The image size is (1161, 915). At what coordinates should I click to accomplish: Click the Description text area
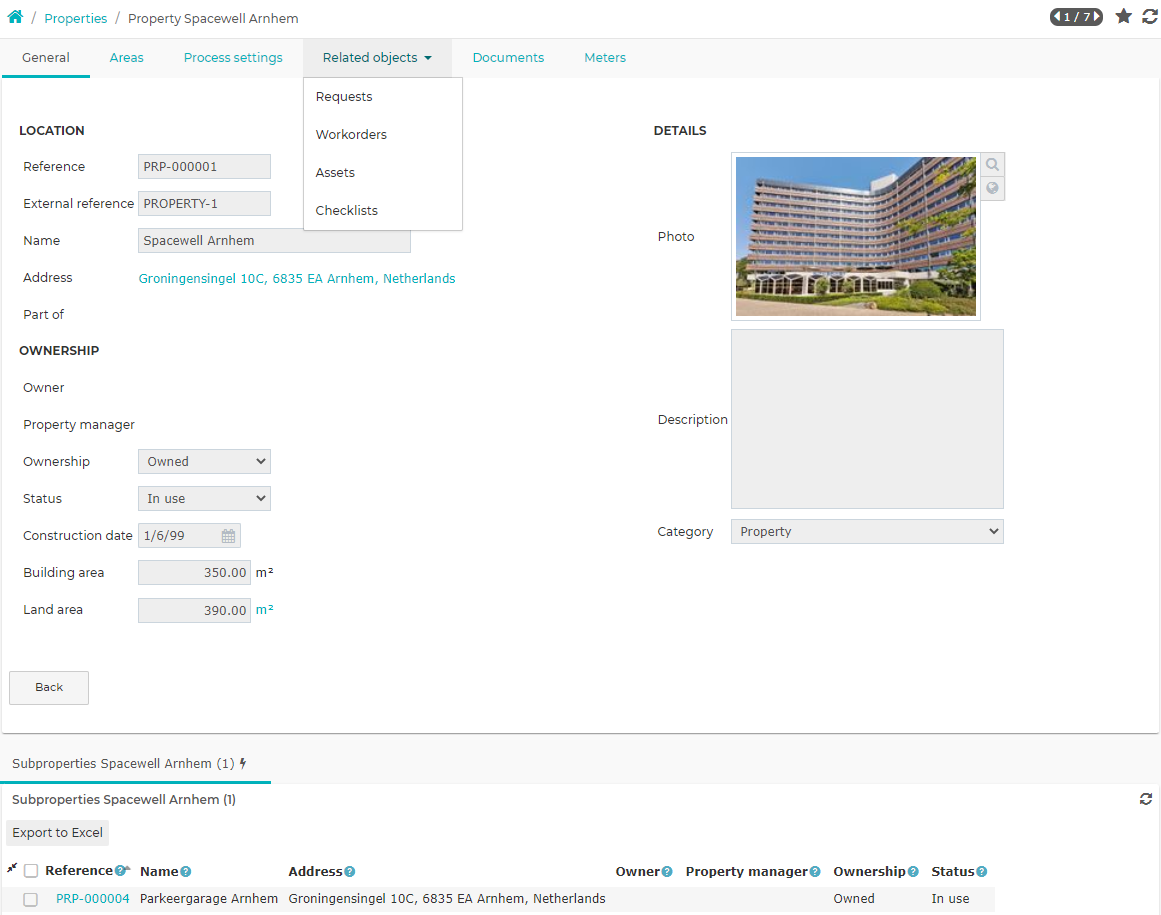(x=867, y=419)
